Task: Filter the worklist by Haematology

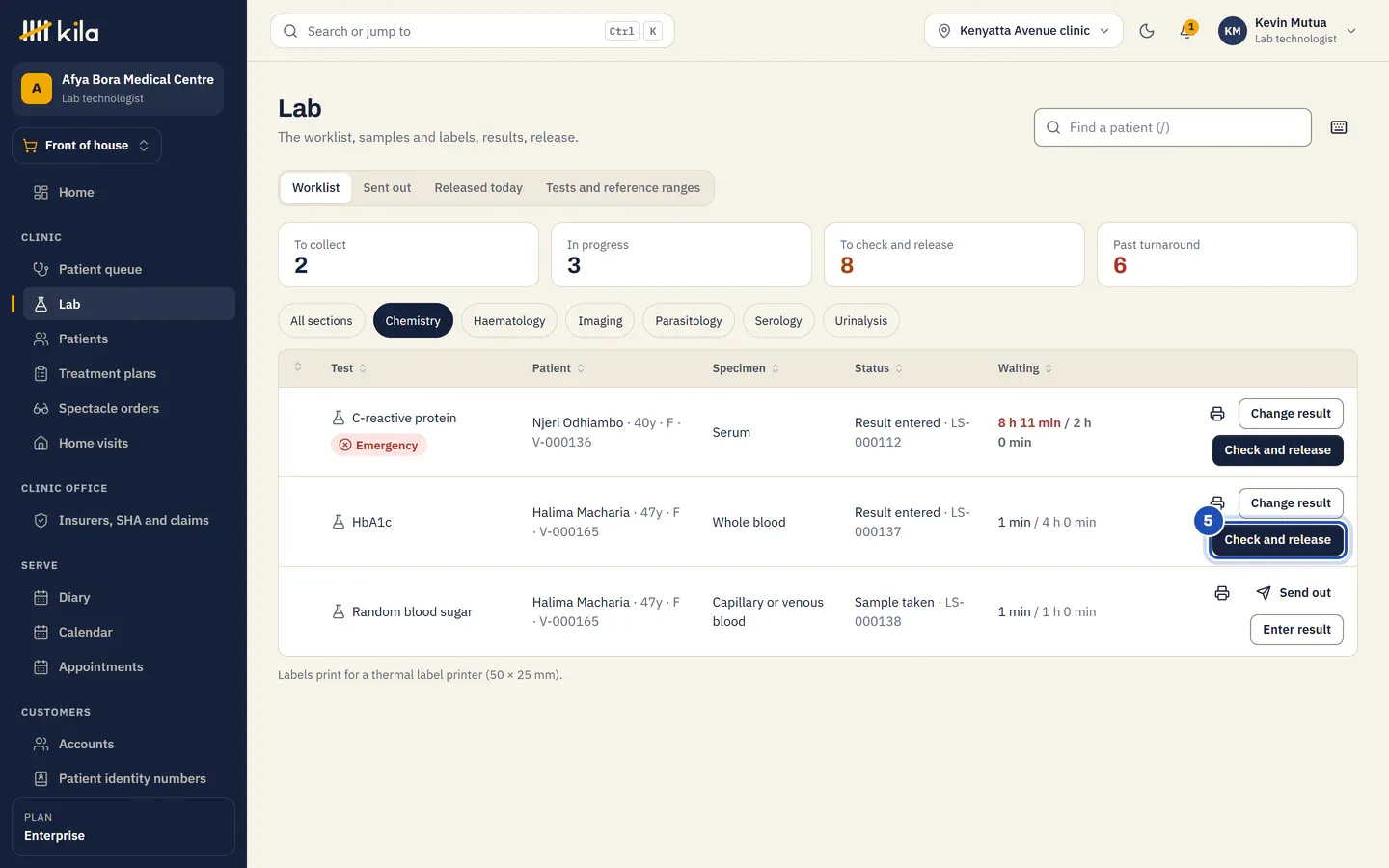Action: point(509,321)
